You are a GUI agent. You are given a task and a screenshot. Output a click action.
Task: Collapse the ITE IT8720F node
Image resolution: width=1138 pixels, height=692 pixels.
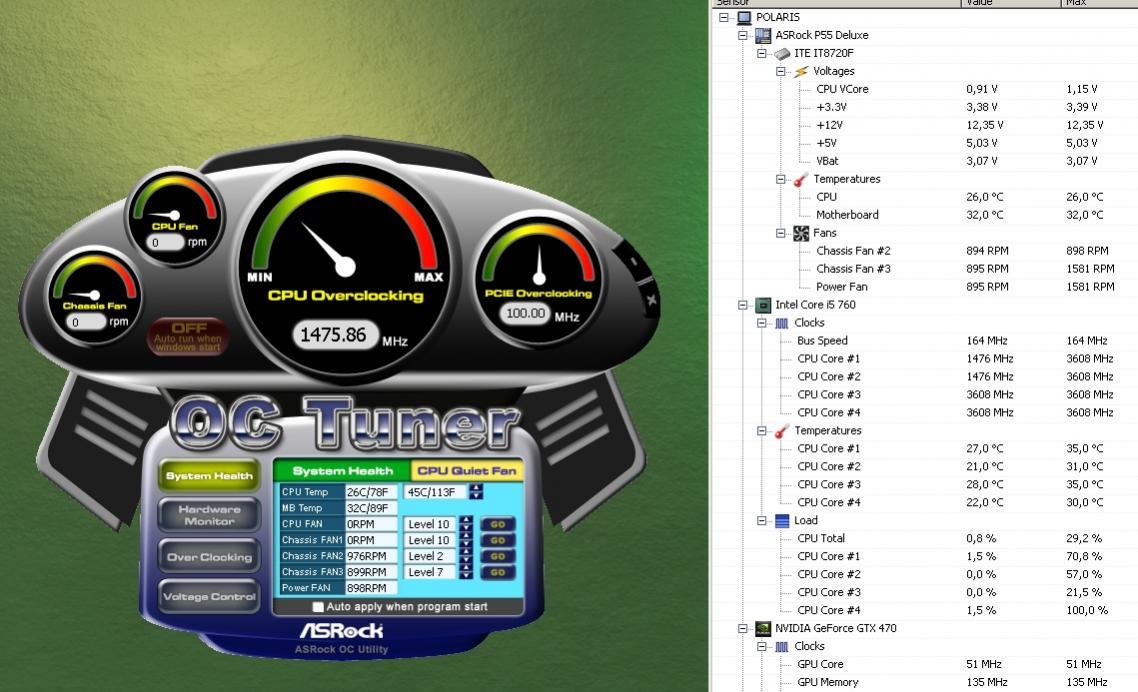[x=761, y=53]
